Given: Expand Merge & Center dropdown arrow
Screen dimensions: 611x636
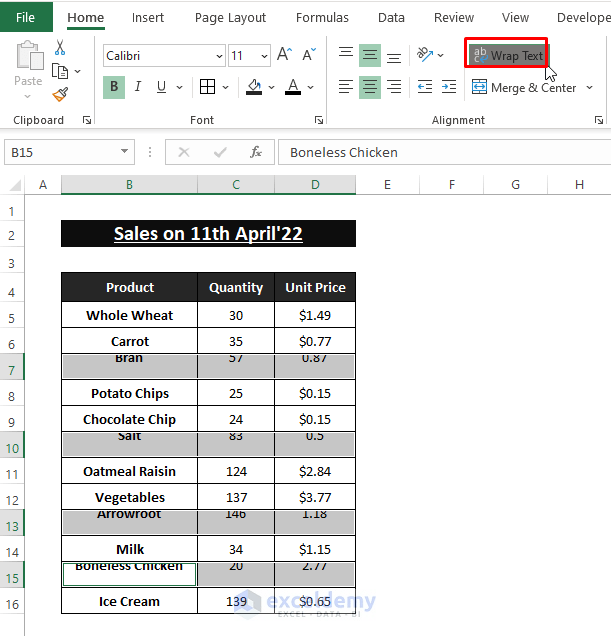Looking at the screenshot, I should tap(589, 87).
